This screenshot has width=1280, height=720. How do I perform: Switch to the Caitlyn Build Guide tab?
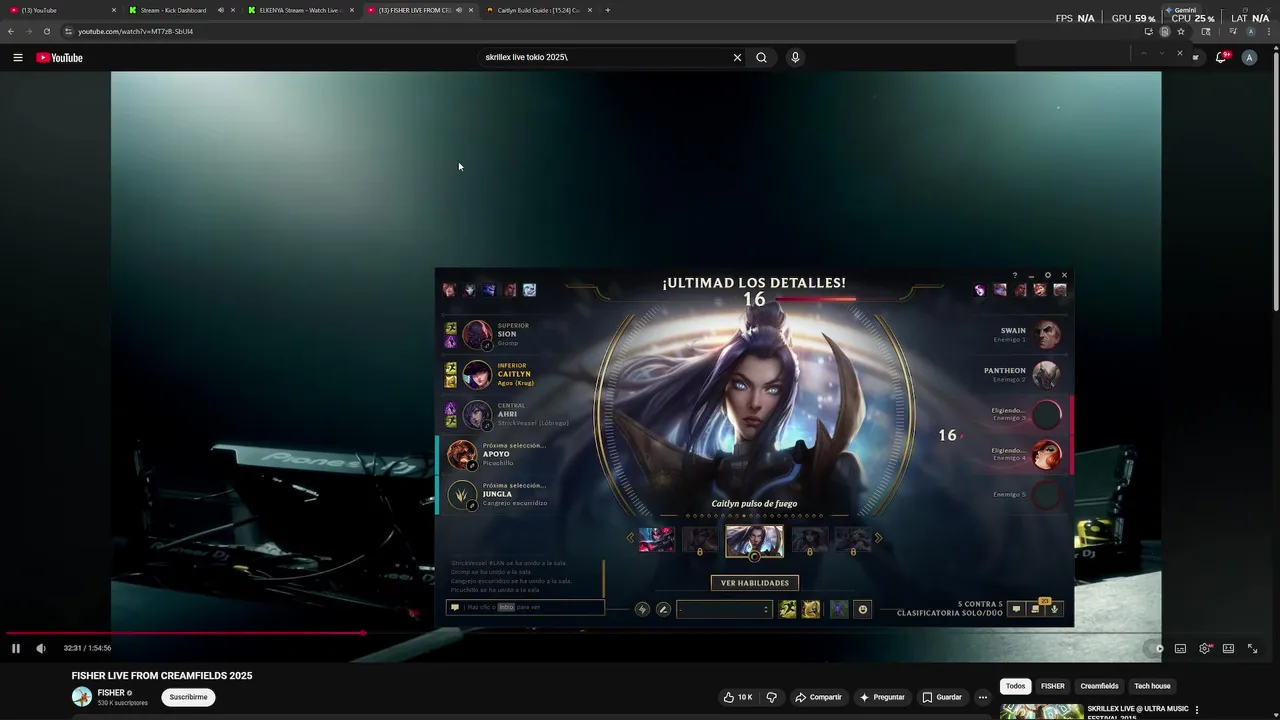coord(538,10)
